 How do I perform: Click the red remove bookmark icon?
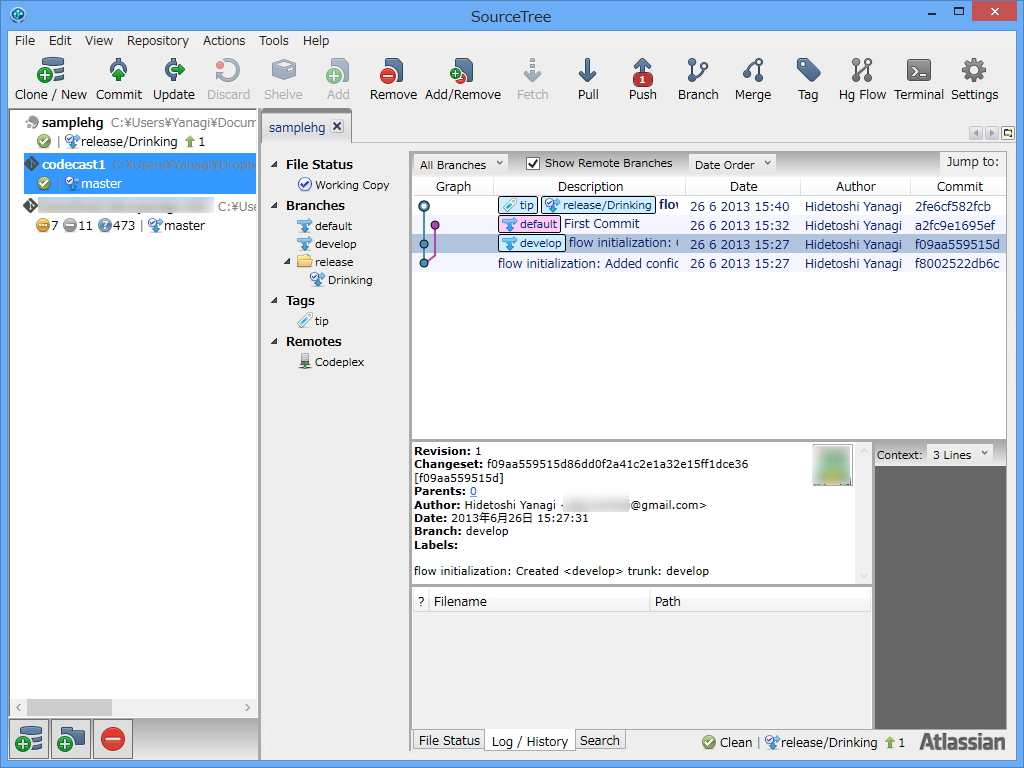113,739
